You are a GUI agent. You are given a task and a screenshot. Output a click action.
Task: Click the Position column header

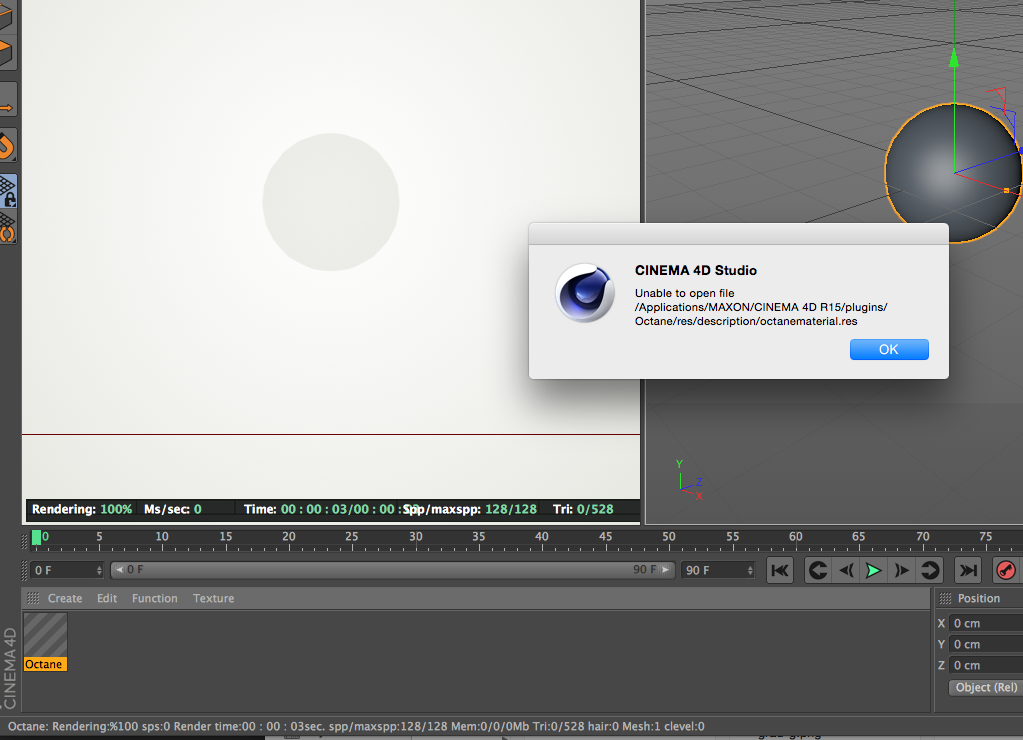(x=979, y=598)
